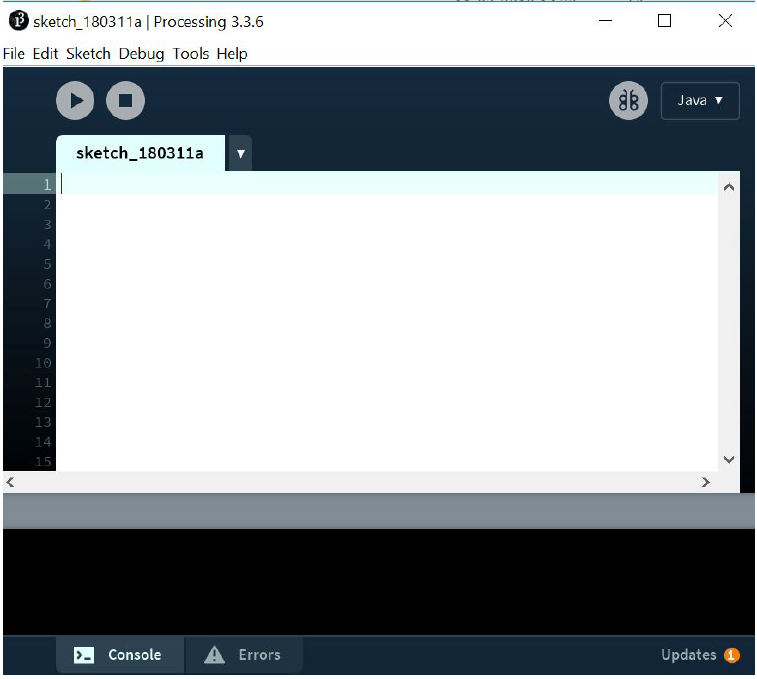Select the sketch_180311a tab
The height and width of the screenshot is (679, 757).
click(140, 153)
